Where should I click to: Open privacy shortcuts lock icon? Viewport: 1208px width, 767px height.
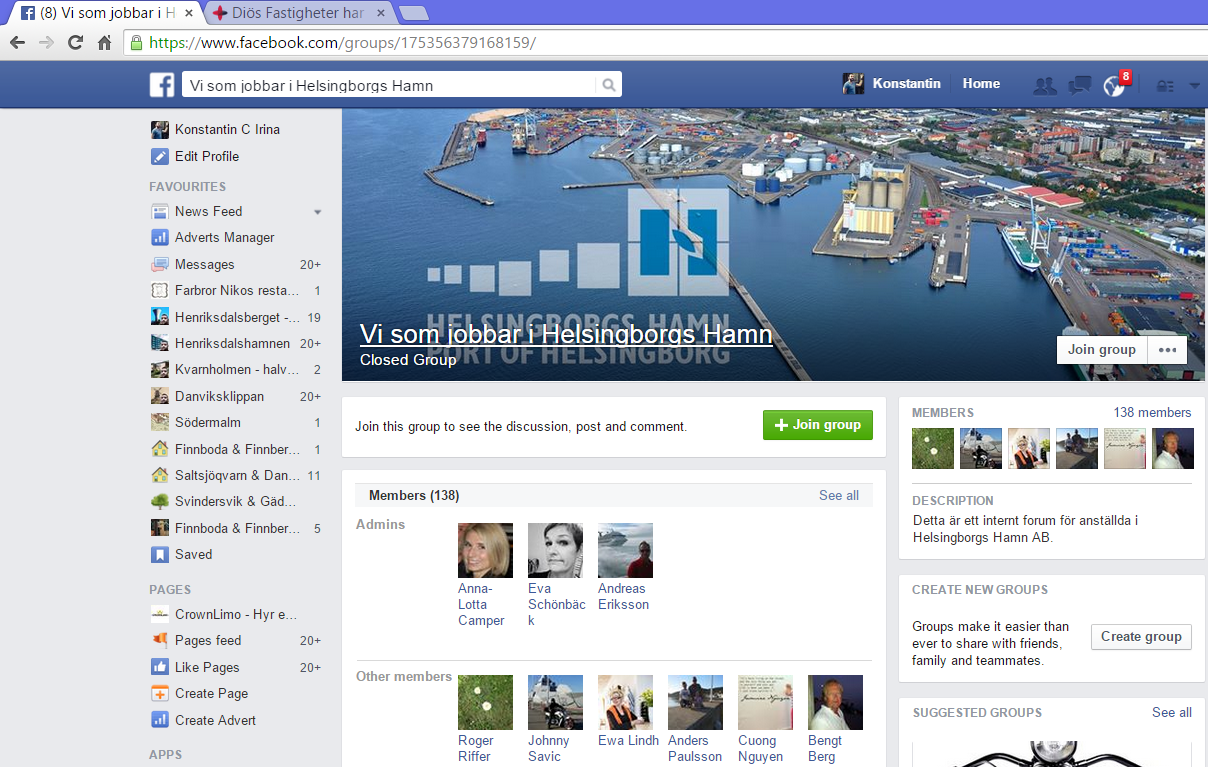tap(1165, 86)
